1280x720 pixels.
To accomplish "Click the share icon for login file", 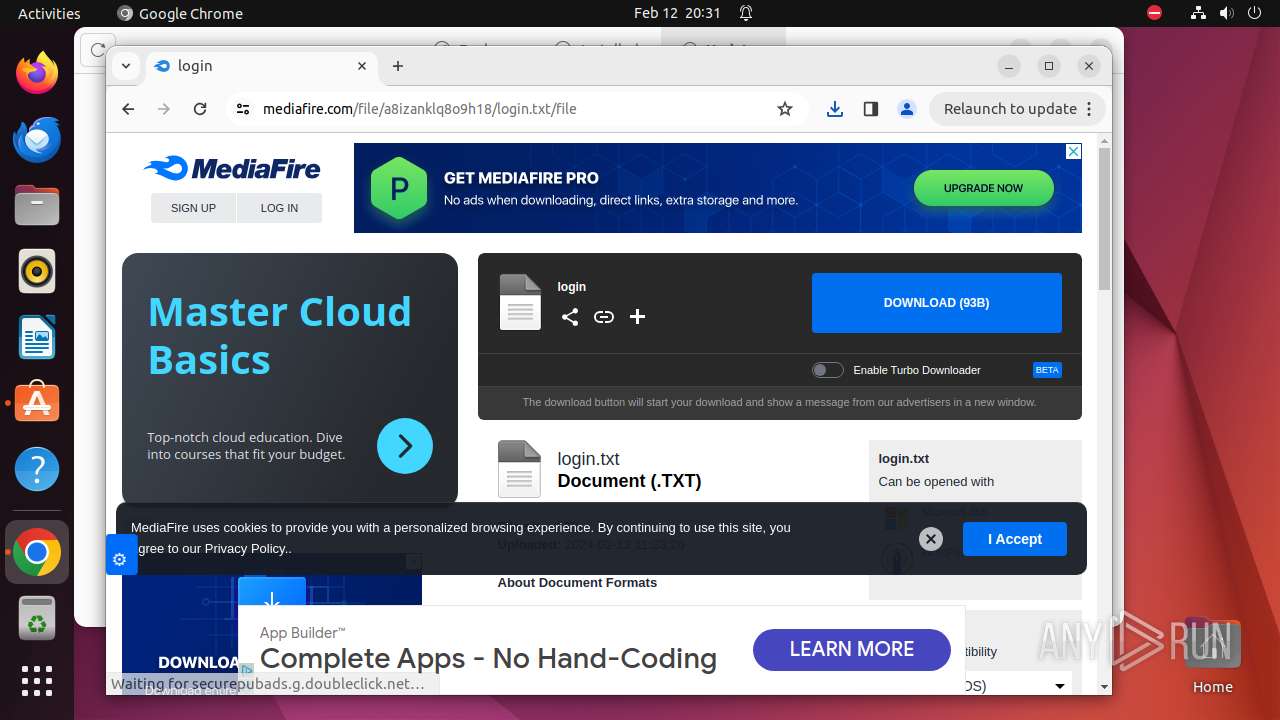I will point(570,317).
